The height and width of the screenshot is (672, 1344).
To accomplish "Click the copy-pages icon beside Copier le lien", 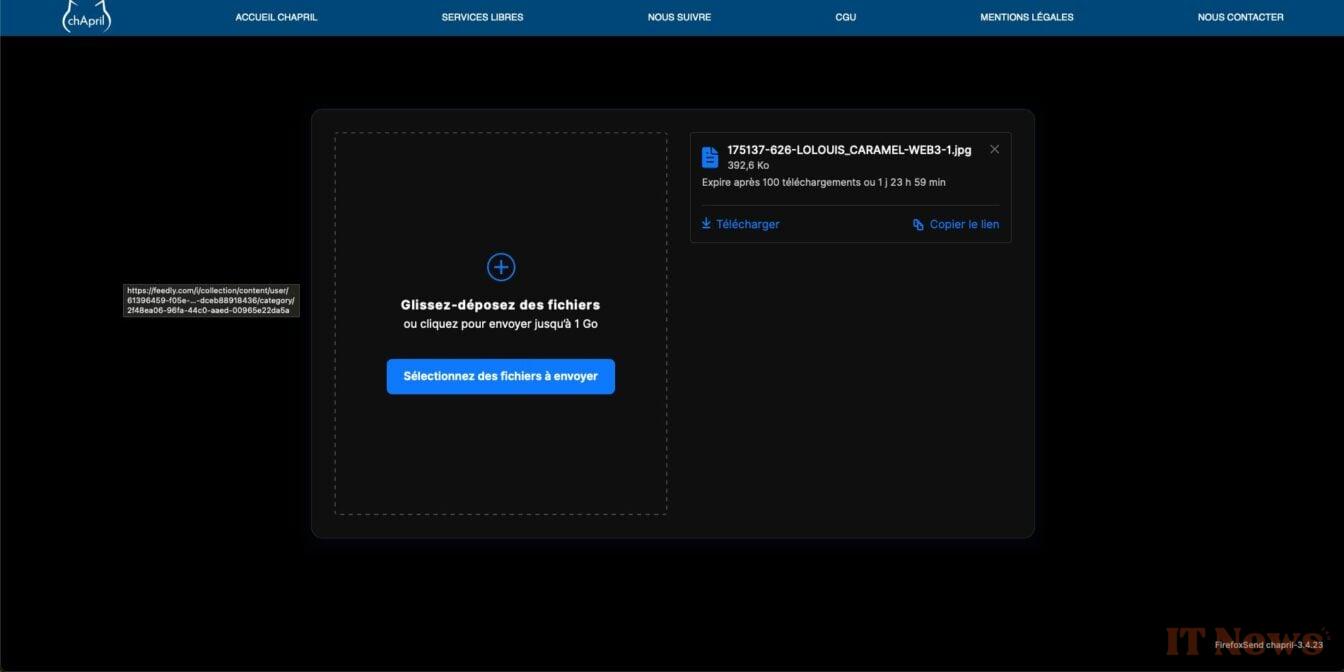I will (917, 224).
